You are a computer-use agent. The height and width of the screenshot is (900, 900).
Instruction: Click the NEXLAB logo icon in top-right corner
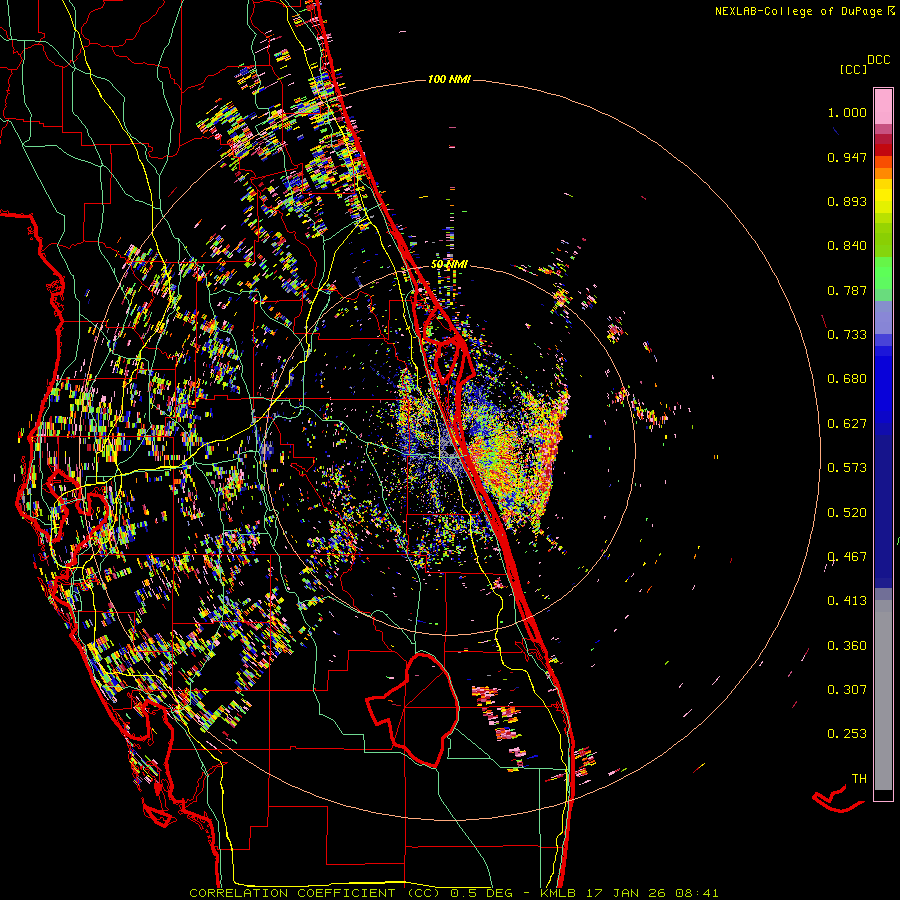[x=890, y=11]
